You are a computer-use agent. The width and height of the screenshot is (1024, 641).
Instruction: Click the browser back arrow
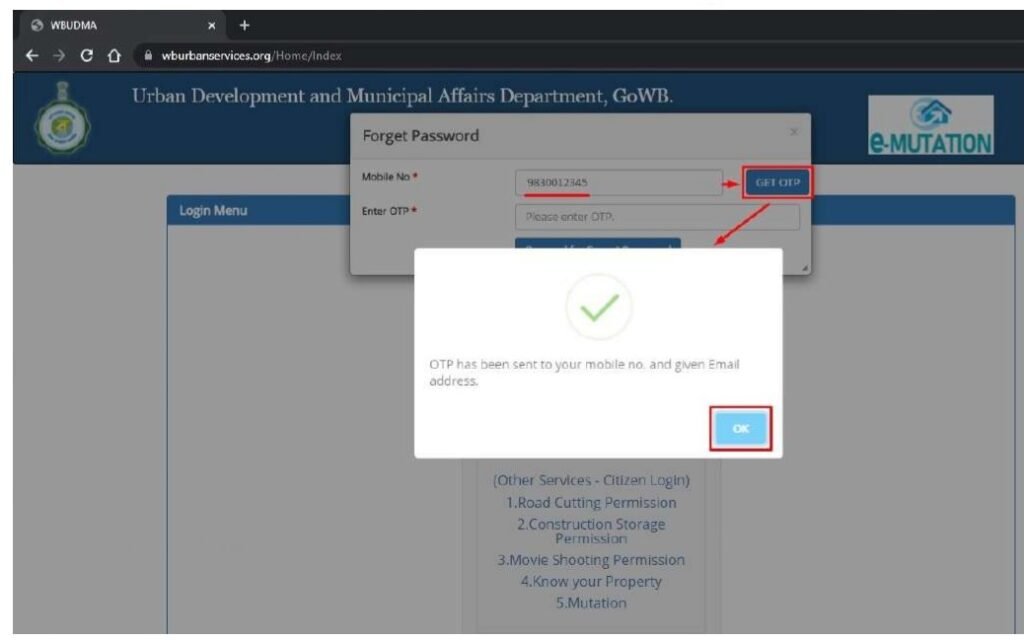click(x=32, y=55)
